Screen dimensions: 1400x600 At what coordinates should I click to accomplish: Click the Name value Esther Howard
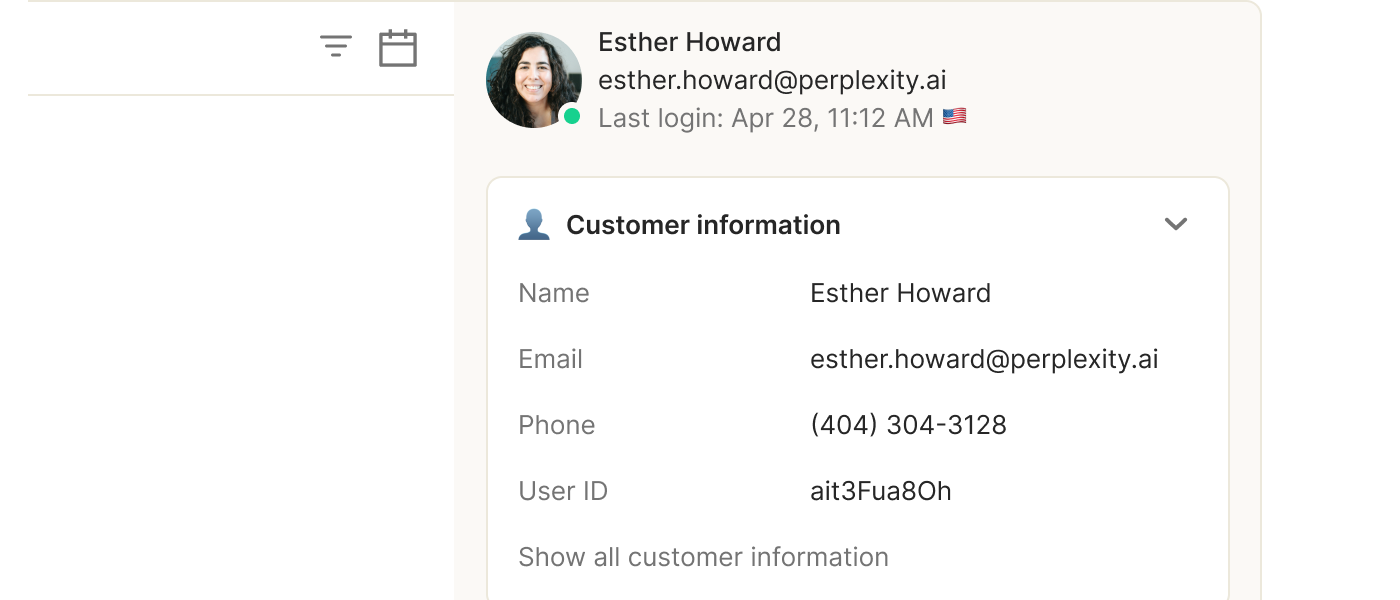900,293
